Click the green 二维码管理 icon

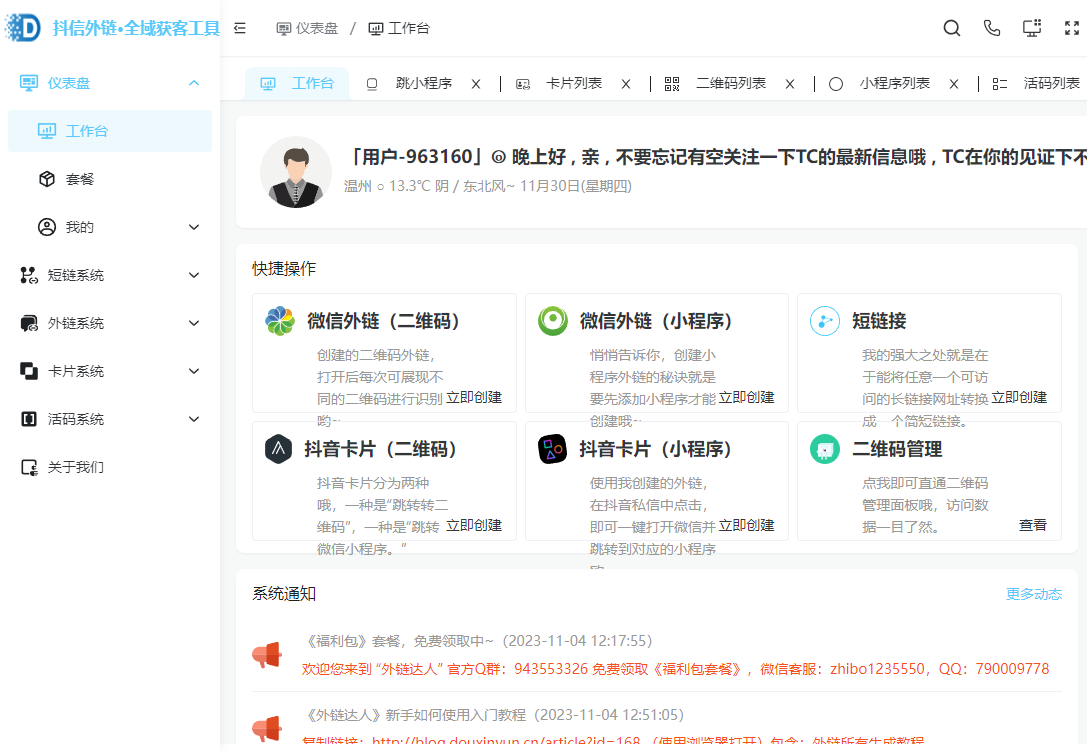825,449
